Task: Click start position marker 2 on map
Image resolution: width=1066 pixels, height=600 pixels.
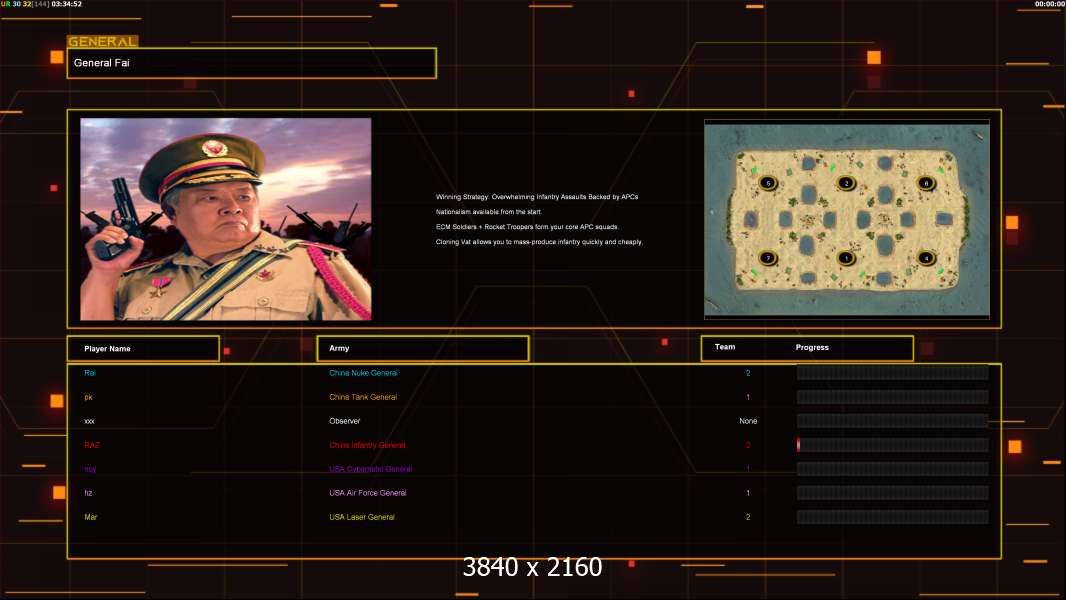Action: (846, 183)
